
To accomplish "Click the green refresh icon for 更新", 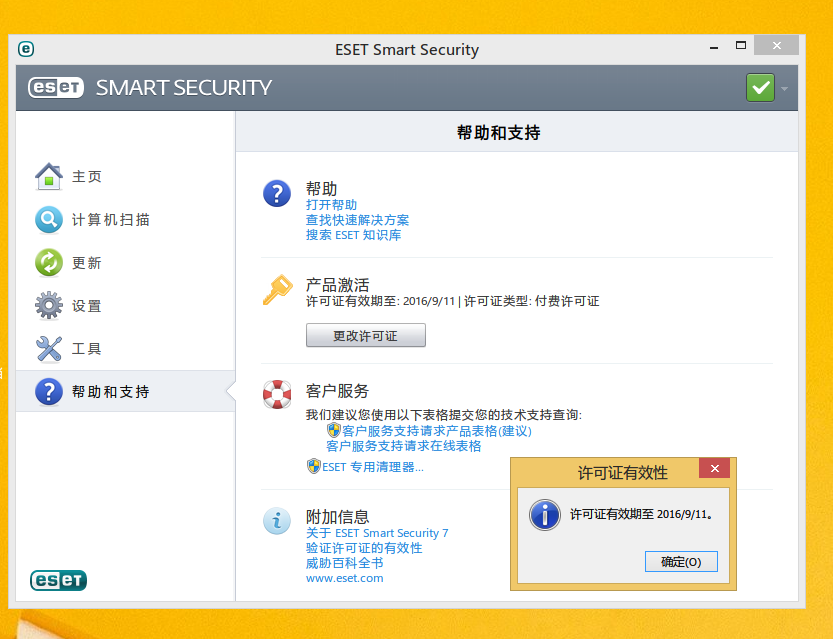I will pos(49,262).
